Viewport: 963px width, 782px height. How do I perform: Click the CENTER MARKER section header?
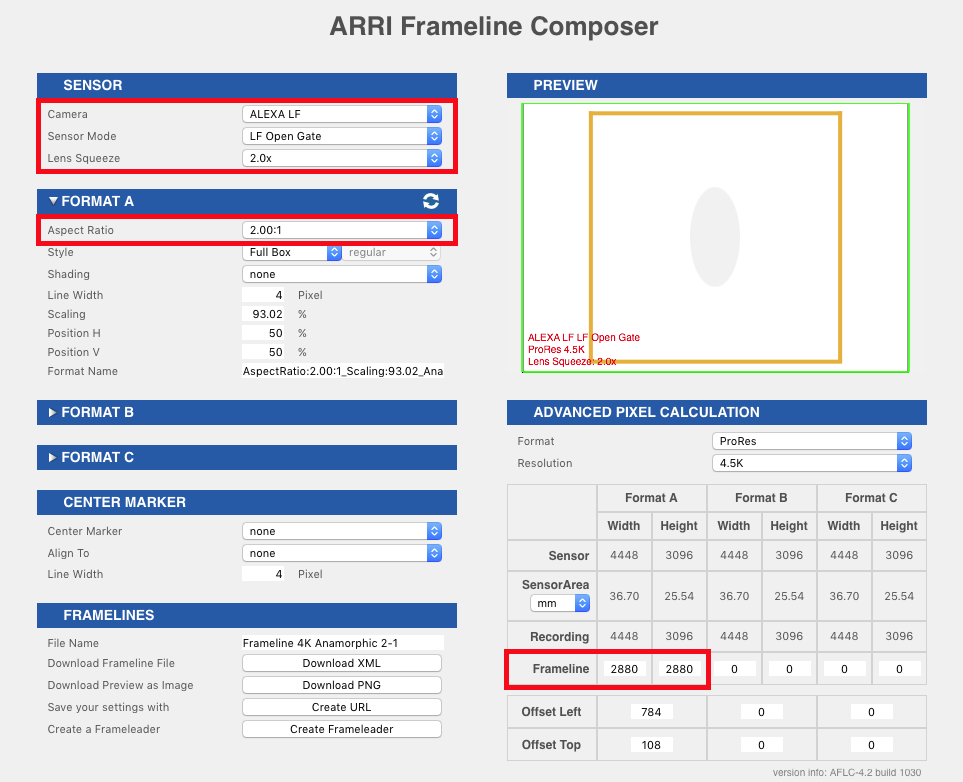point(247,502)
